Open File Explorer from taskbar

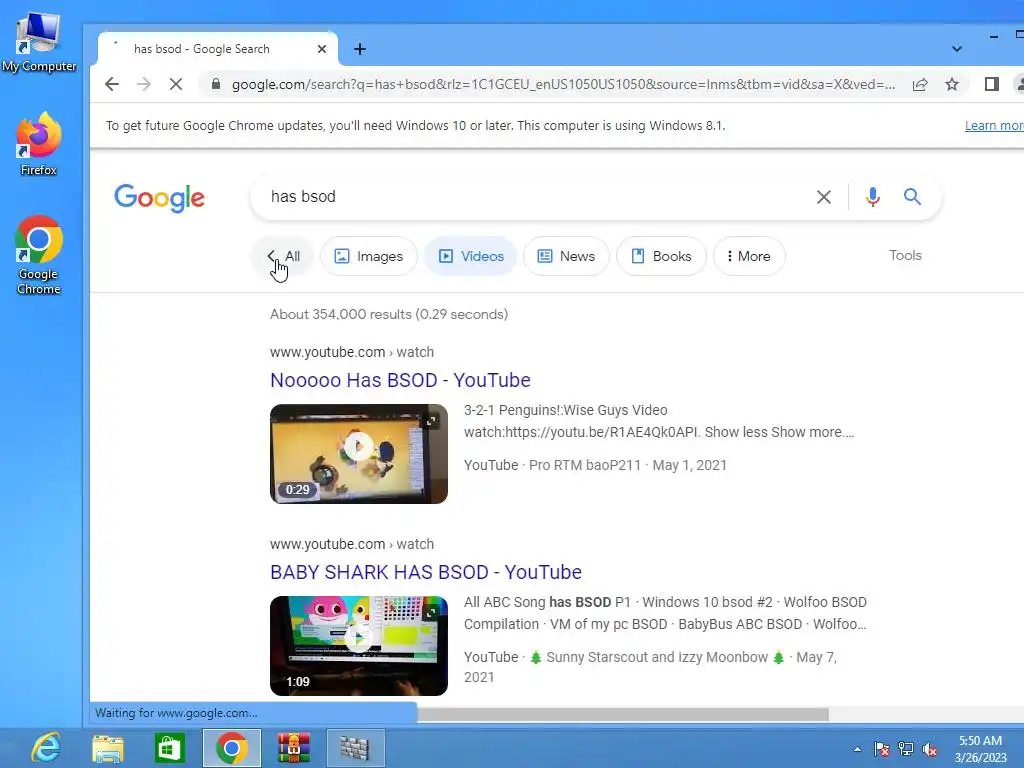[108, 748]
